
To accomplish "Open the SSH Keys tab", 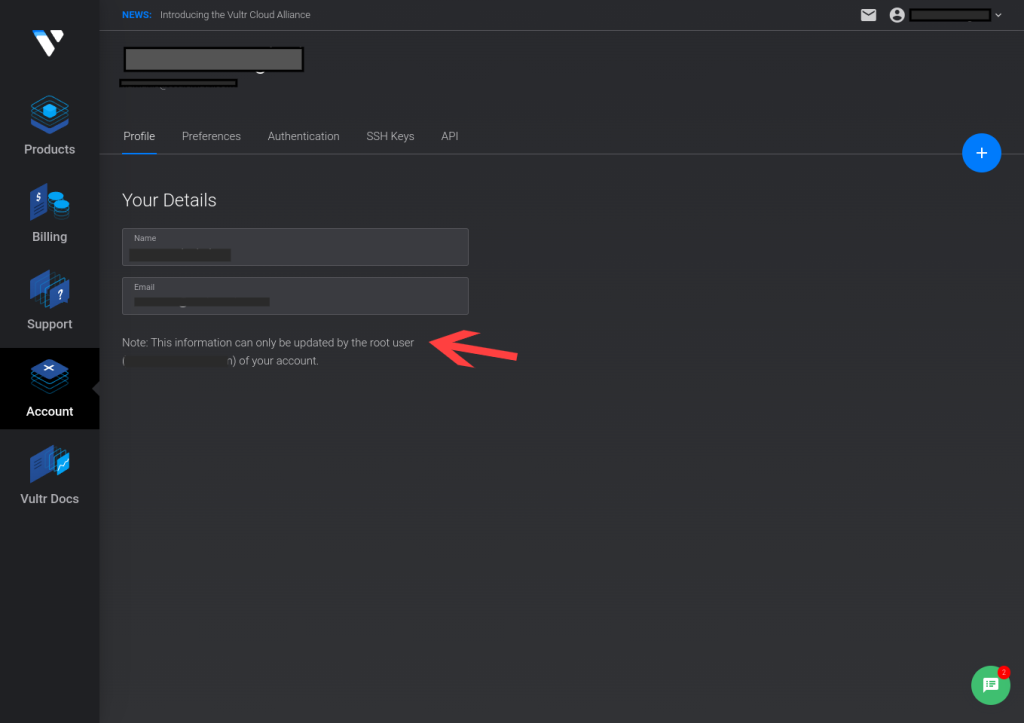I will pos(390,137).
